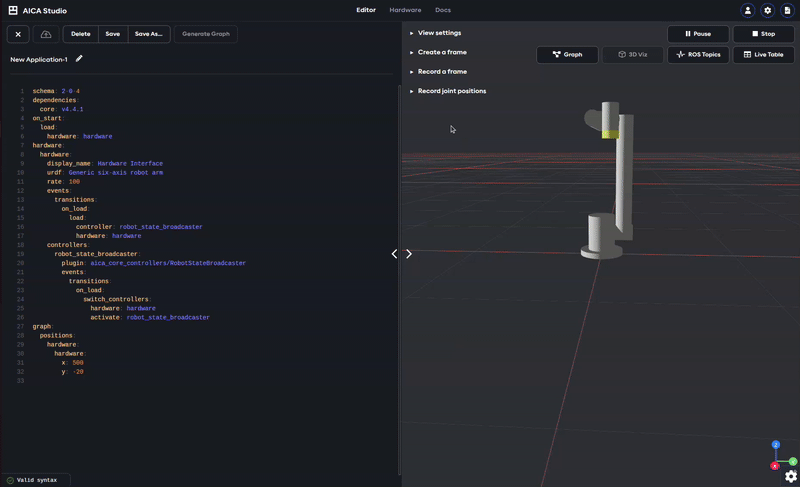The image size is (800, 487).
Task: Click 'Generic six-axis robot arm' urdf value
Action: click(116, 173)
